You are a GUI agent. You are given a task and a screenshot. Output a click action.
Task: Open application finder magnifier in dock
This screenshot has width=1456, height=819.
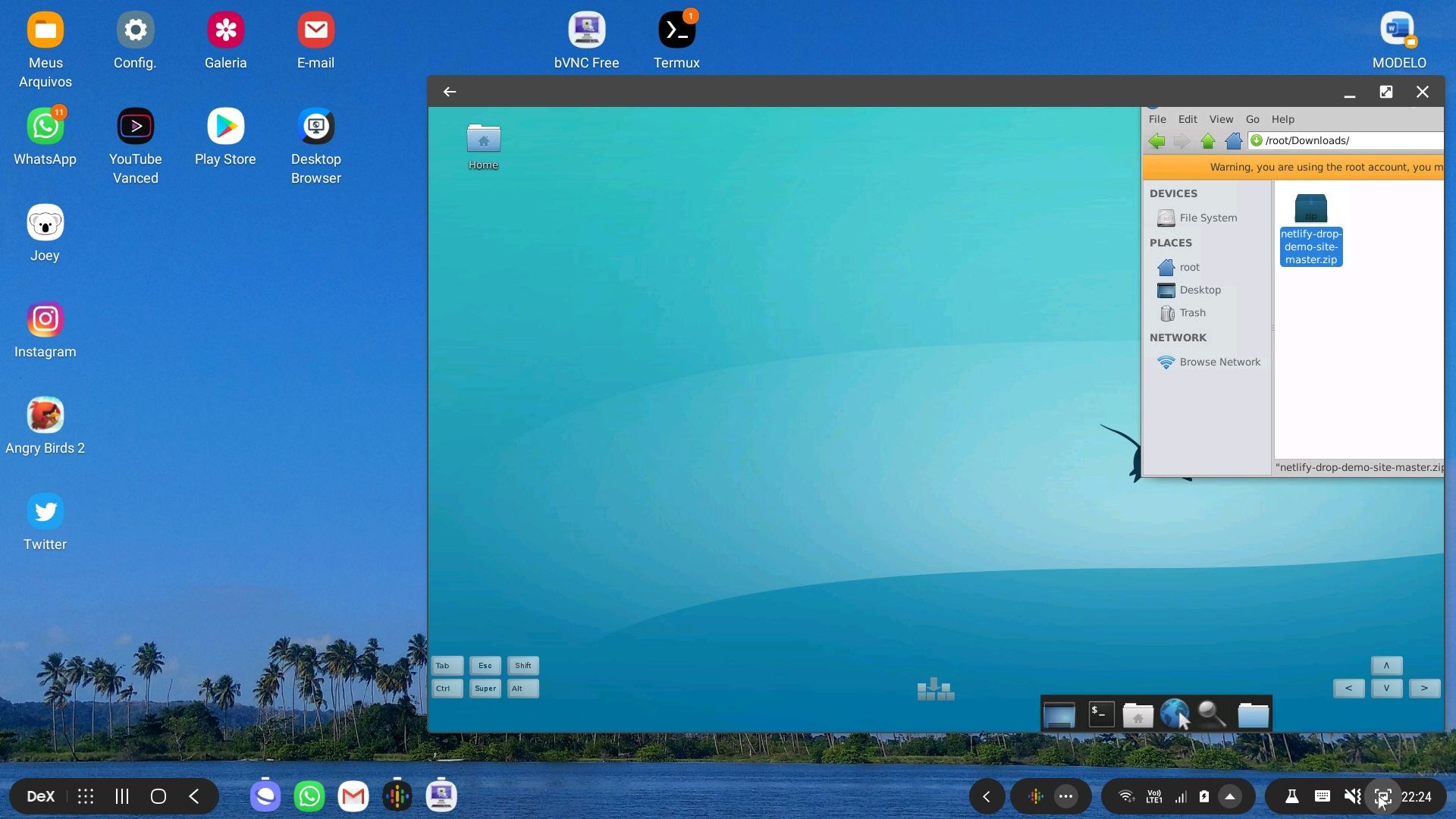[x=1212, y=714]
